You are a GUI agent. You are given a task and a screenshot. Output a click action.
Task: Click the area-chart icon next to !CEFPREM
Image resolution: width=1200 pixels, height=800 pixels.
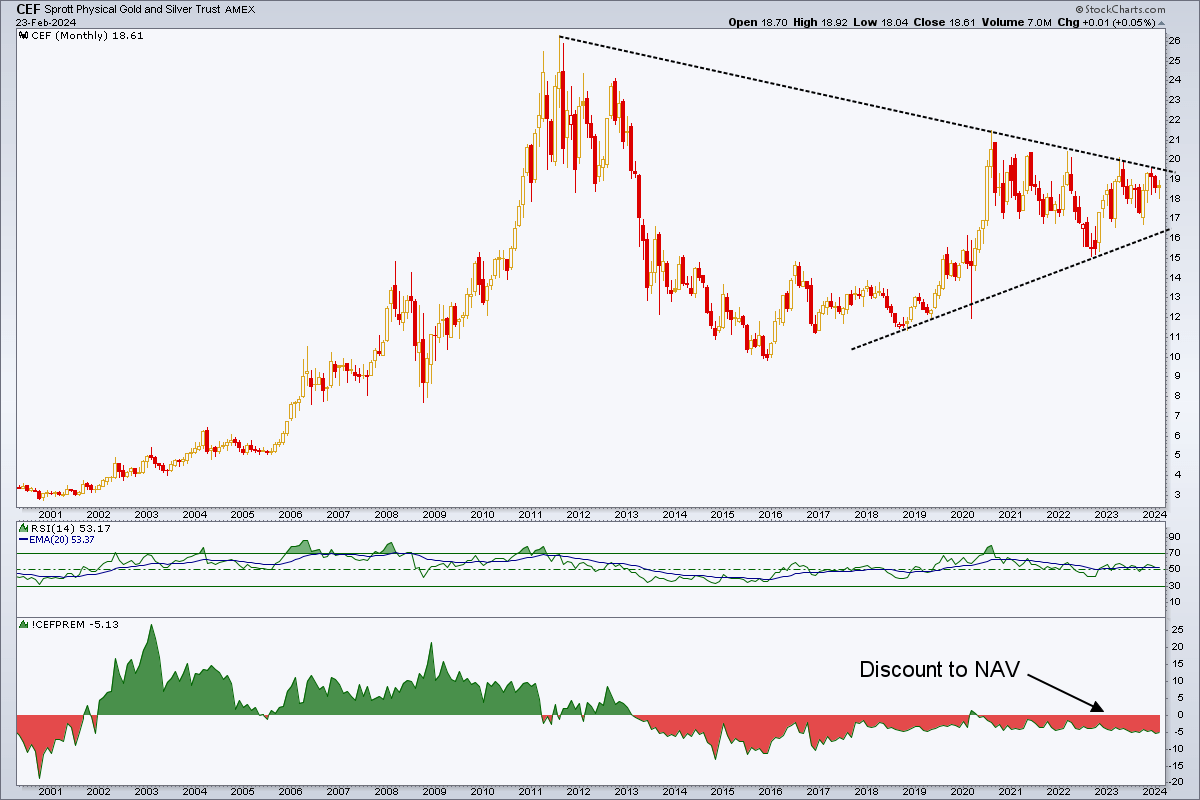tap(25, 625)
